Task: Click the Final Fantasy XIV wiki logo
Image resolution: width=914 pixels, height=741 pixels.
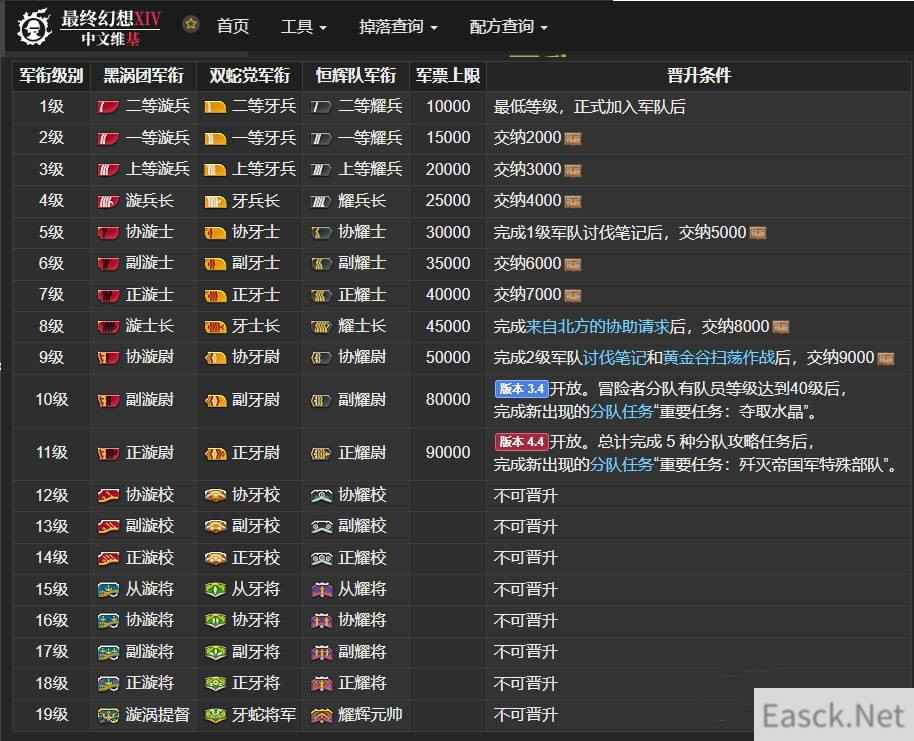Action: (89, 27)
